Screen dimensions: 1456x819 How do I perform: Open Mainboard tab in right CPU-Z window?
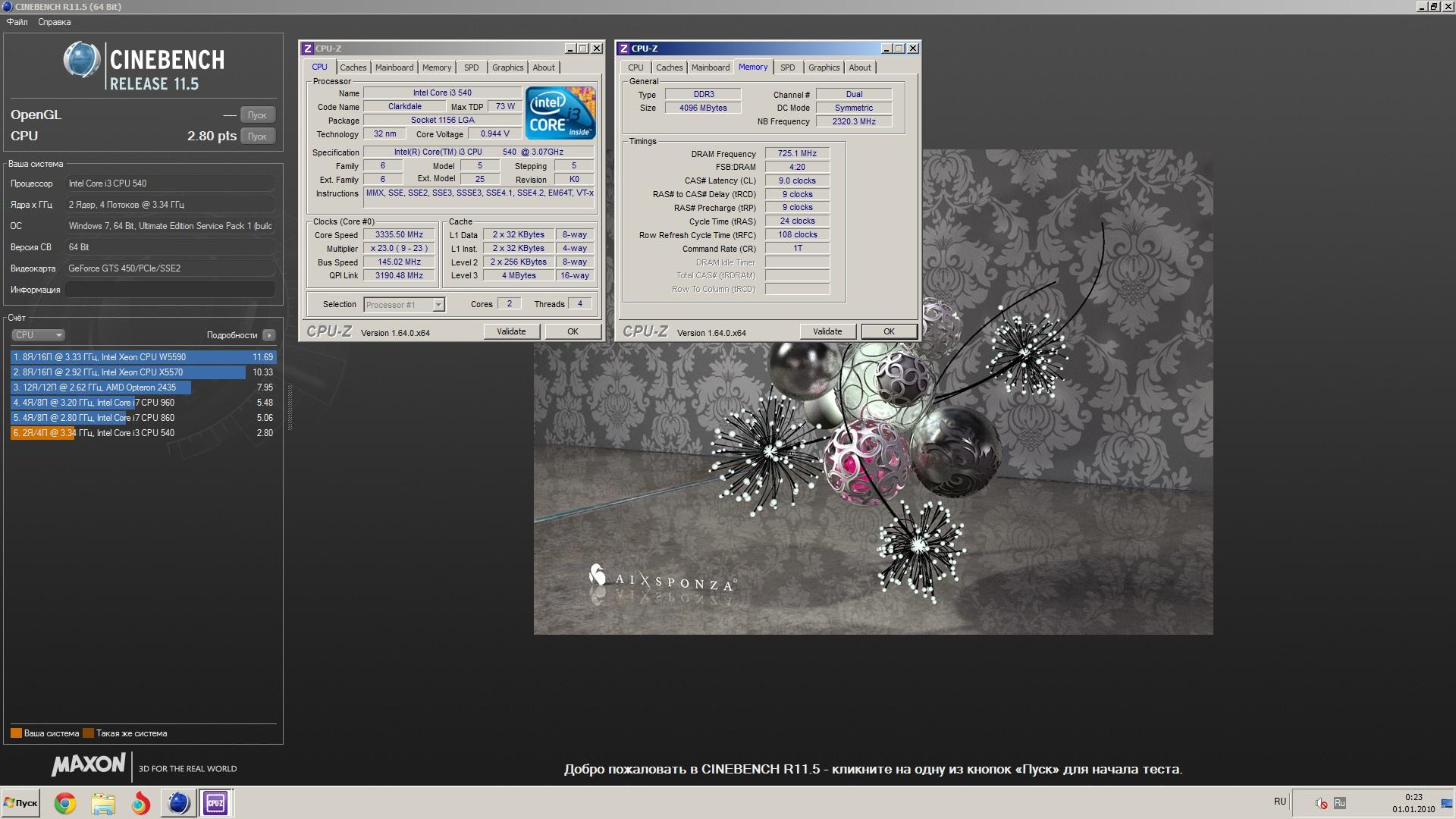[x=711, y=67]
